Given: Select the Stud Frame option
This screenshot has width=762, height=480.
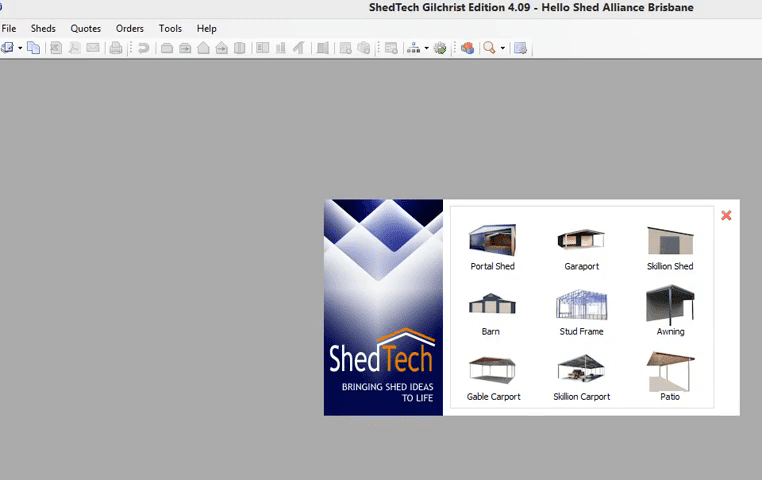Looking at the screenshot, I should (x=581, y=312).
